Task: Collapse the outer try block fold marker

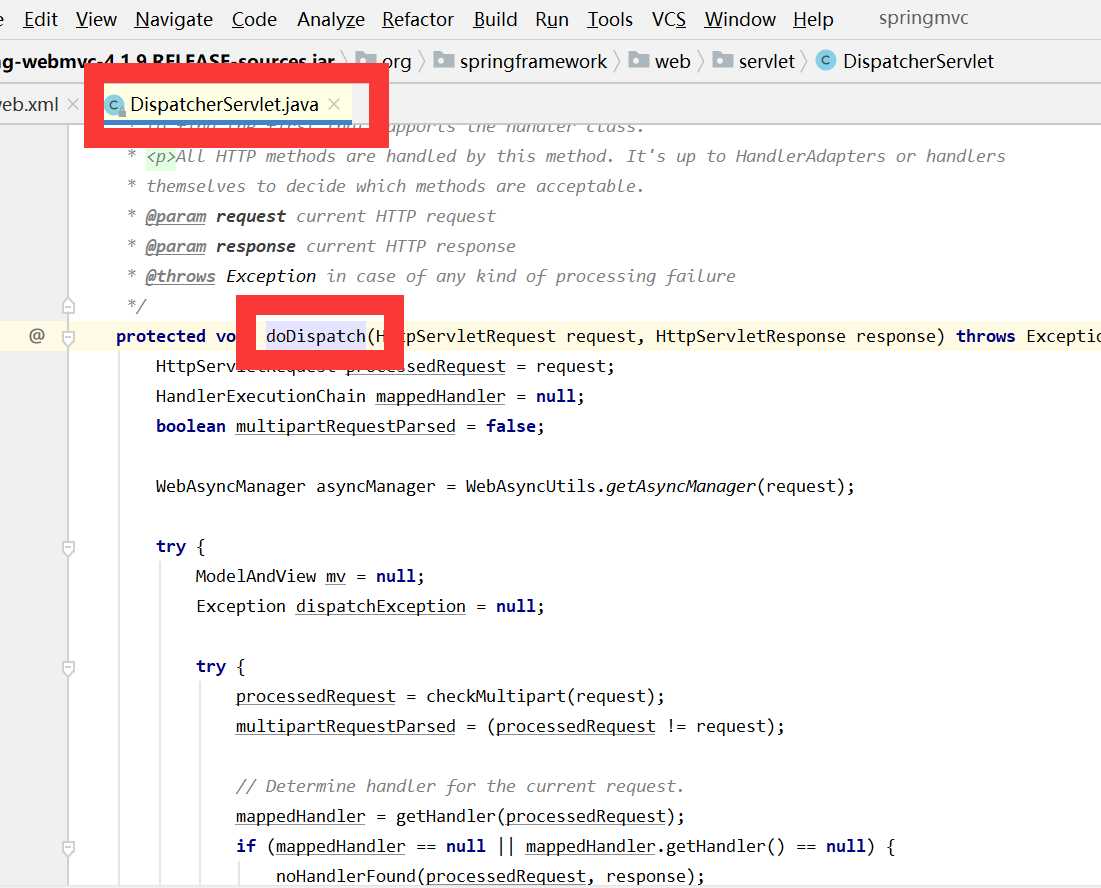Action: 68,548
